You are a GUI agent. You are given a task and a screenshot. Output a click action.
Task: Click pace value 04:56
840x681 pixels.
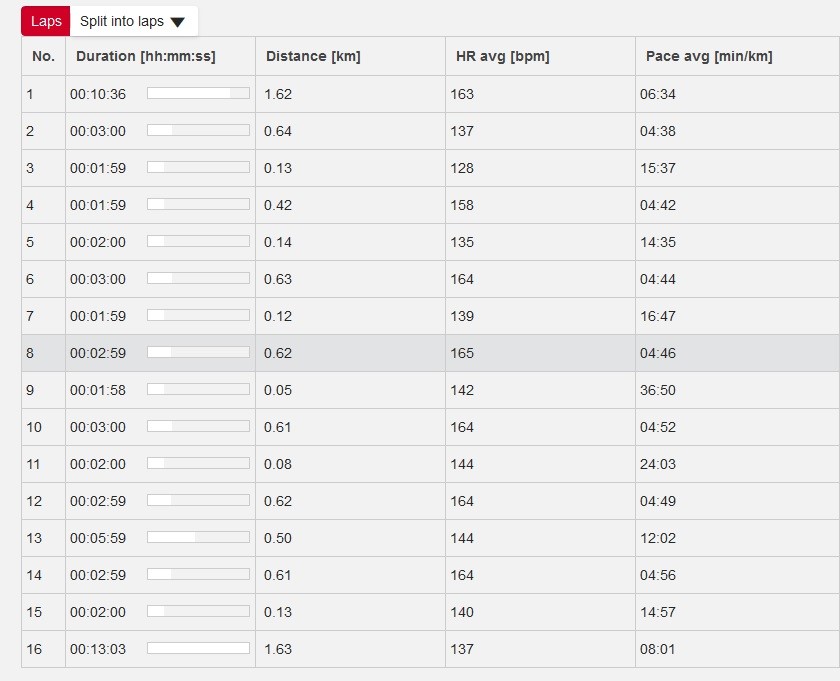coord(658,575)
